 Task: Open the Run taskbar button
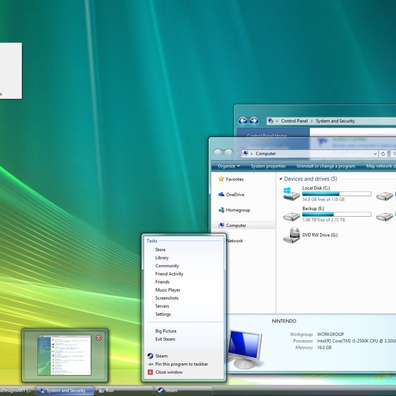click(x=124, y=391)
